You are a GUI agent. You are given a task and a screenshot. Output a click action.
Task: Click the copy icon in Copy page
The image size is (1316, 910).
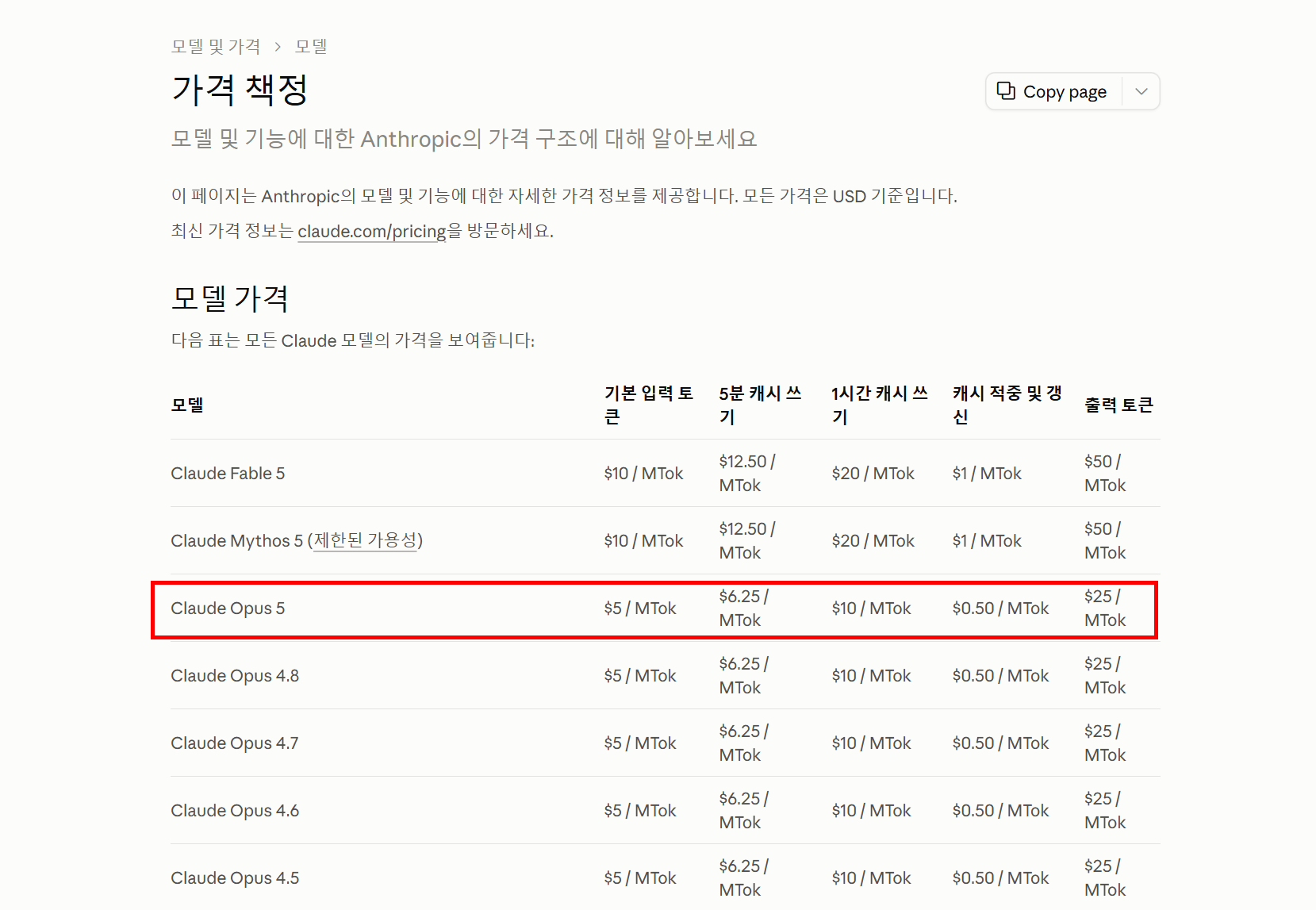pos(1006,91)
